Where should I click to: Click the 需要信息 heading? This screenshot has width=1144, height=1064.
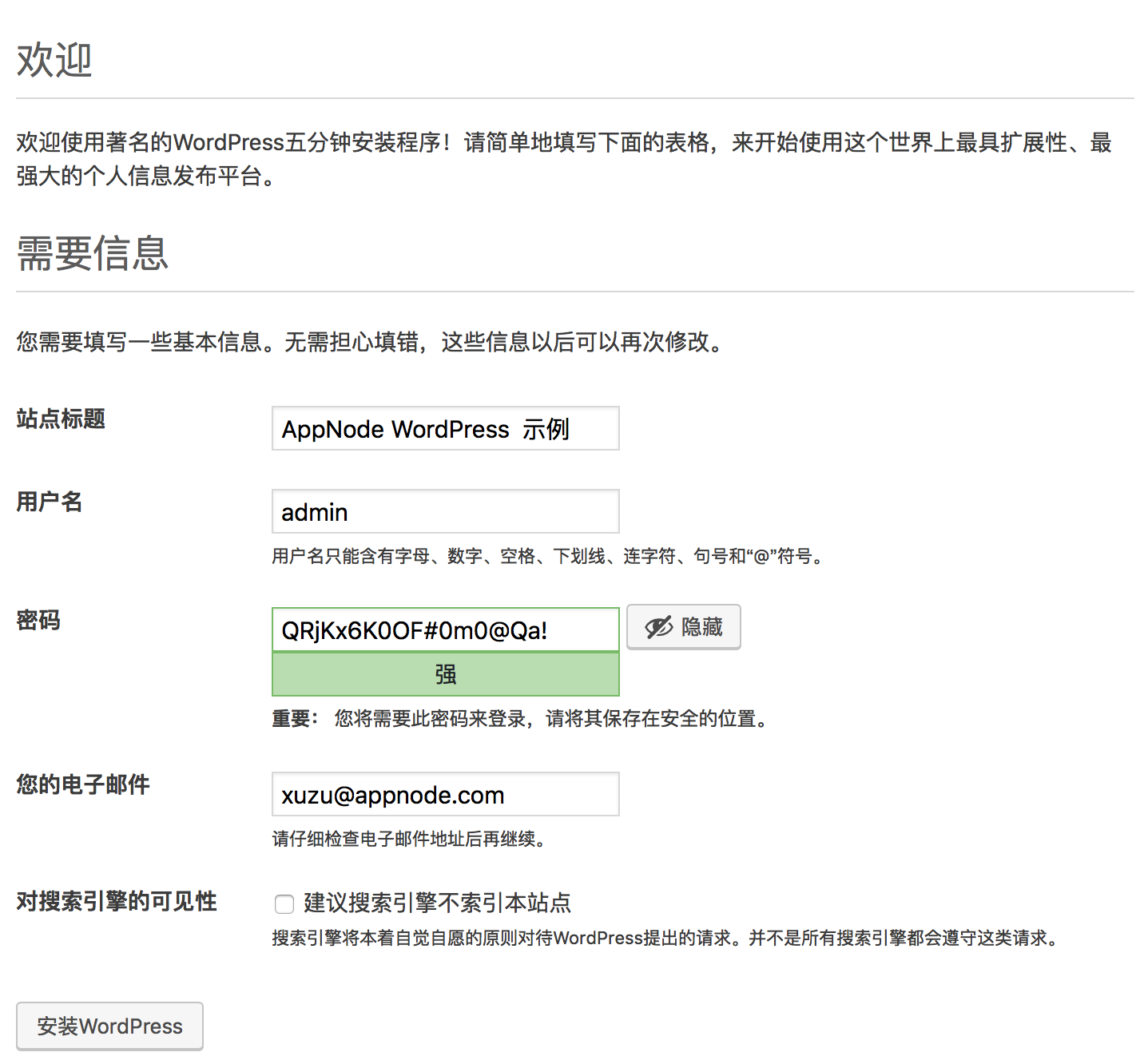coord(93,253)
